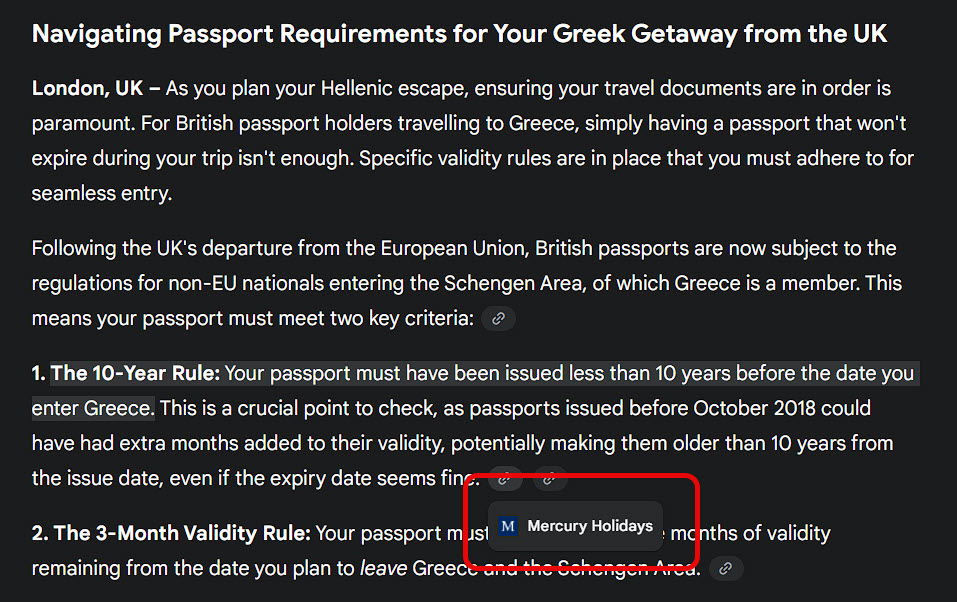Click the list number "1."
This screenshot has width=957, height=602.
point(39,374)
